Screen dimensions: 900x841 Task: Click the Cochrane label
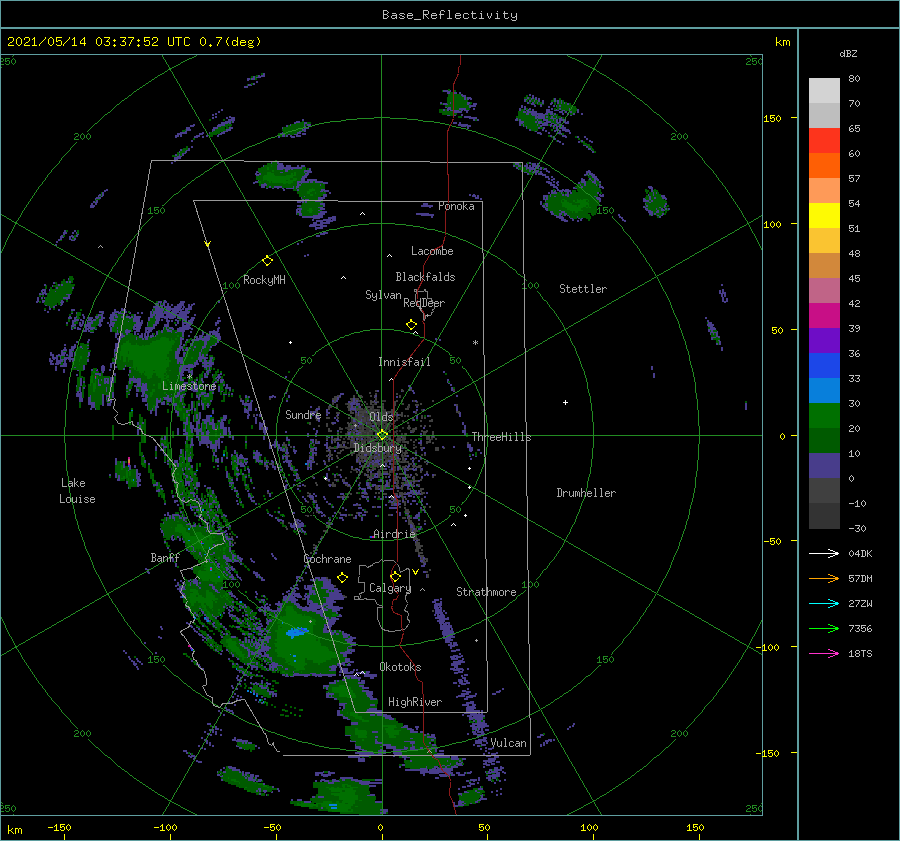(x=327, y=559)
